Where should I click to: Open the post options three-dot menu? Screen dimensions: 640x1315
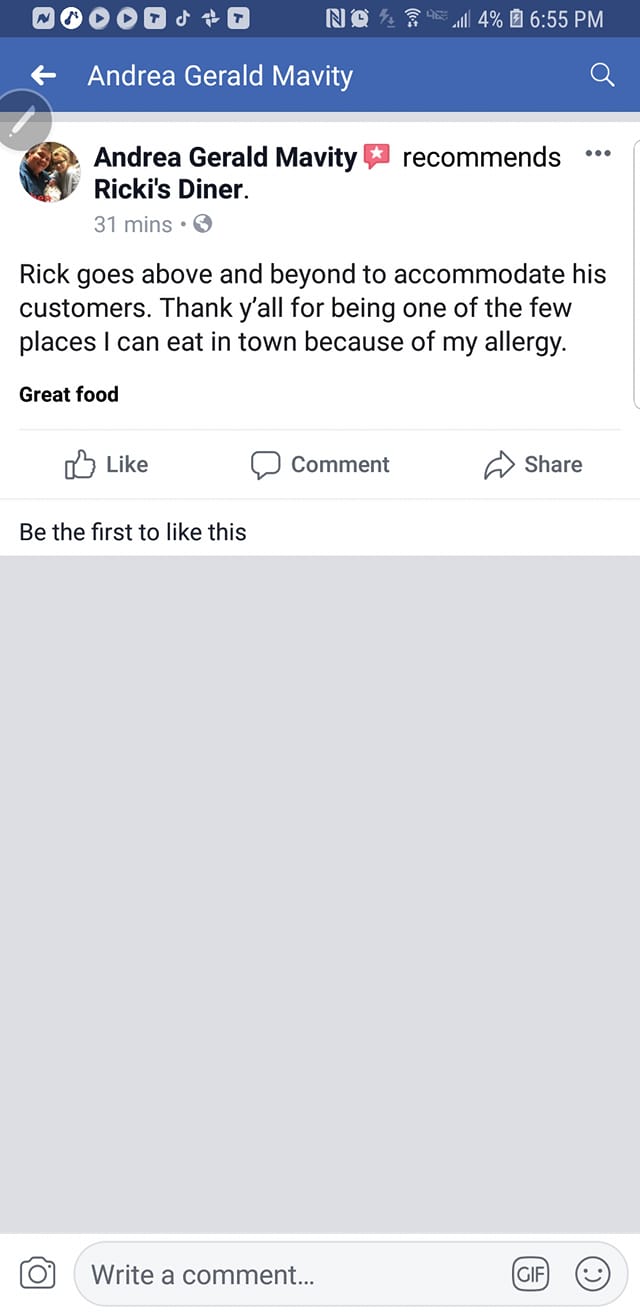597,152
